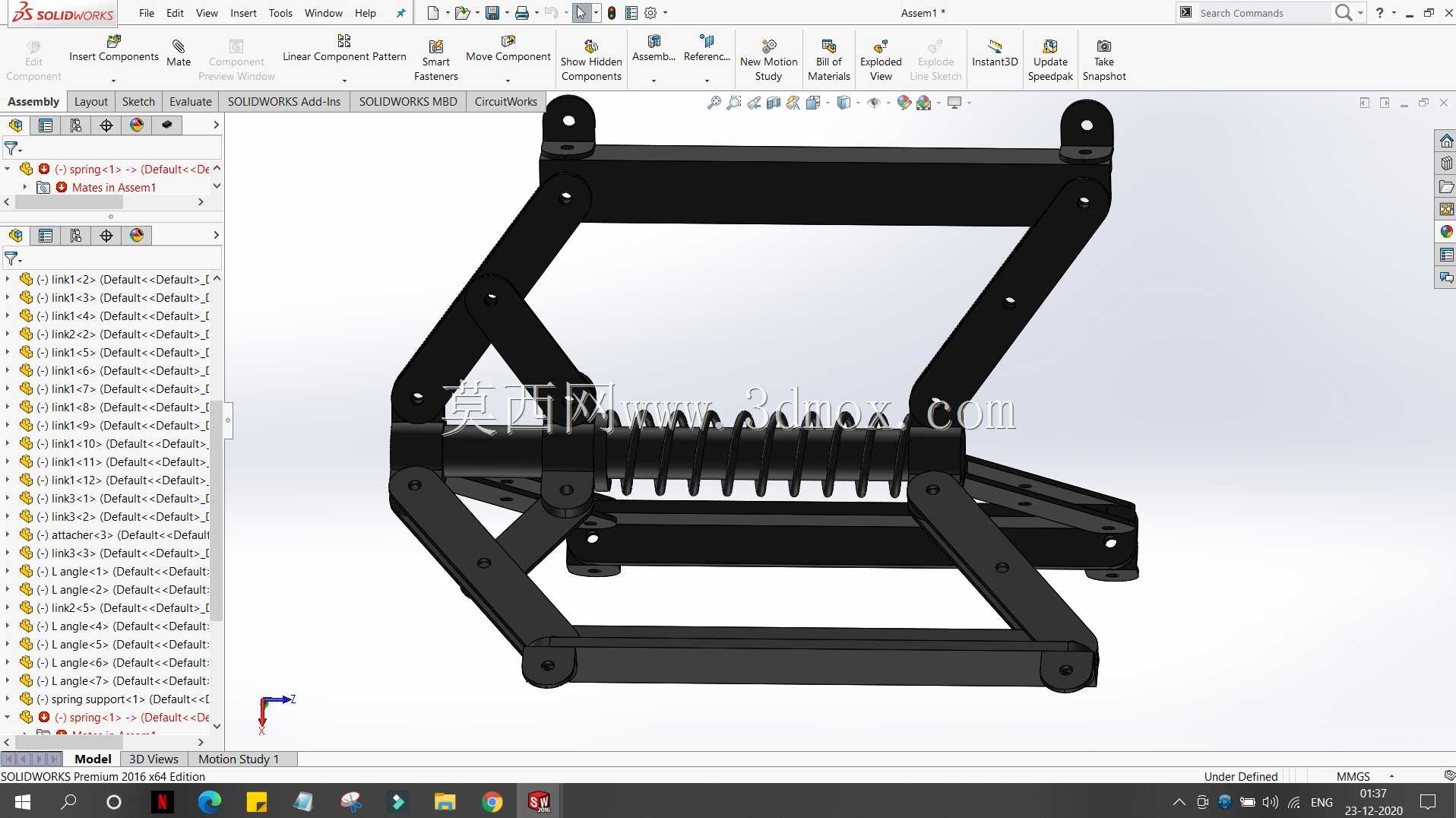Open Chrome from taskbar
Screen dimensions: 1456x818
492,801
